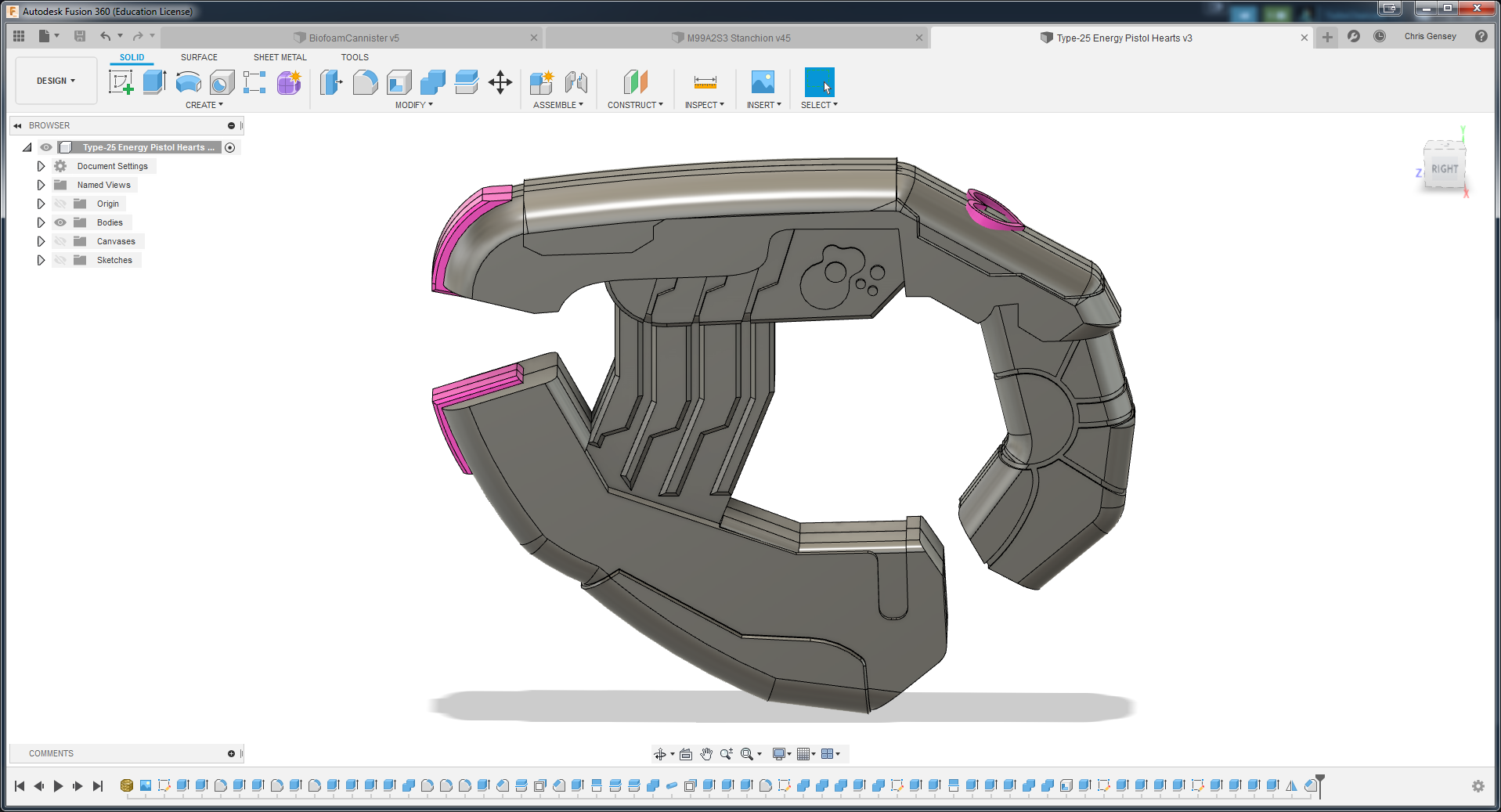
Task: Click the Save icon
Action: click(x=80, y=36)
